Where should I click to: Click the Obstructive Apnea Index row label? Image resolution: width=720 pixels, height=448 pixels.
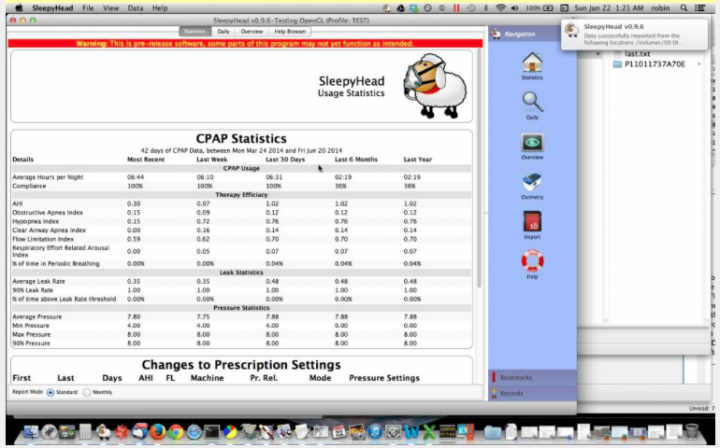click(47, 213)
